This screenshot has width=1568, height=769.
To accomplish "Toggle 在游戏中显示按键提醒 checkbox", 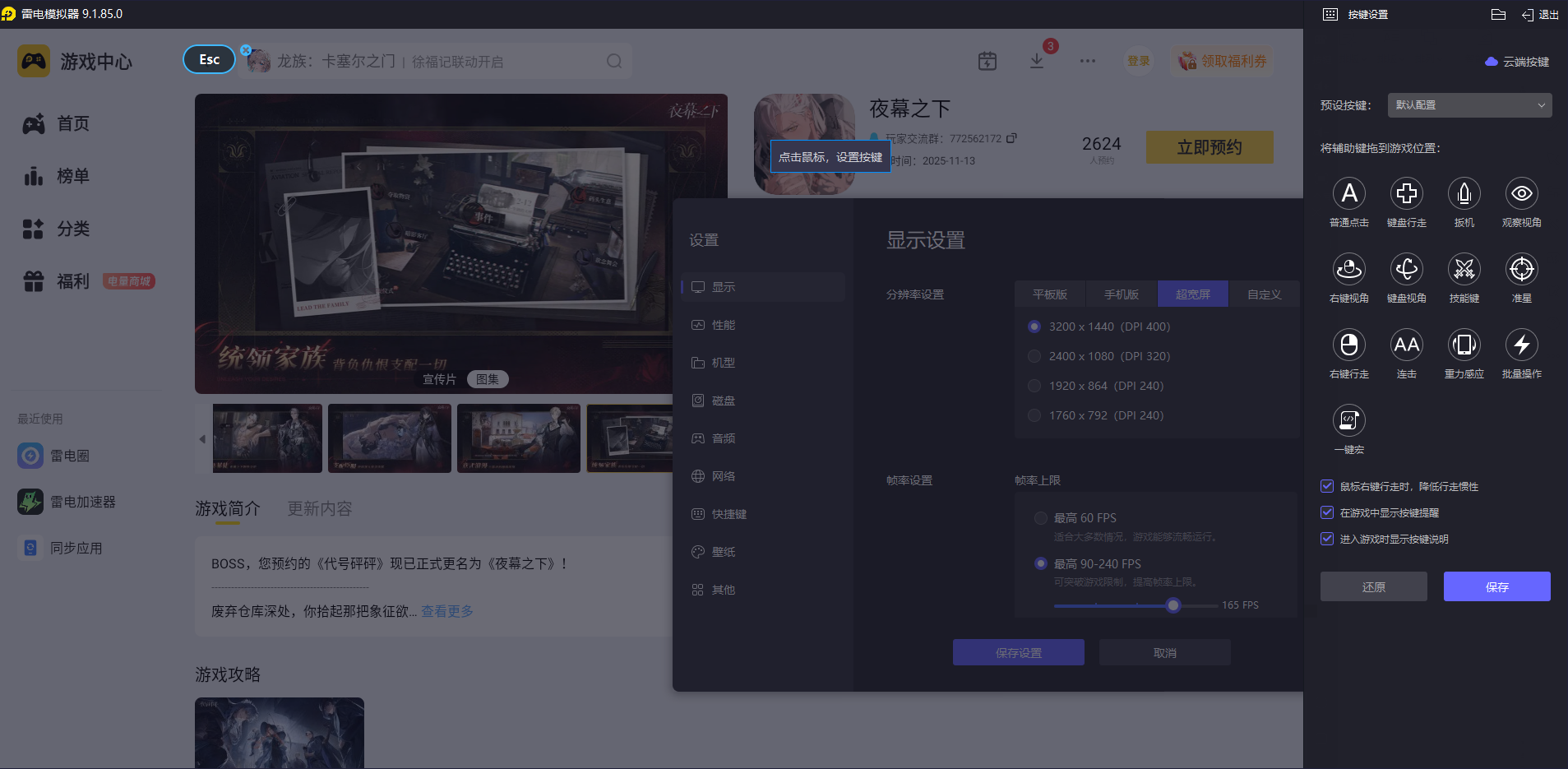I will (x=1327, y=512).
